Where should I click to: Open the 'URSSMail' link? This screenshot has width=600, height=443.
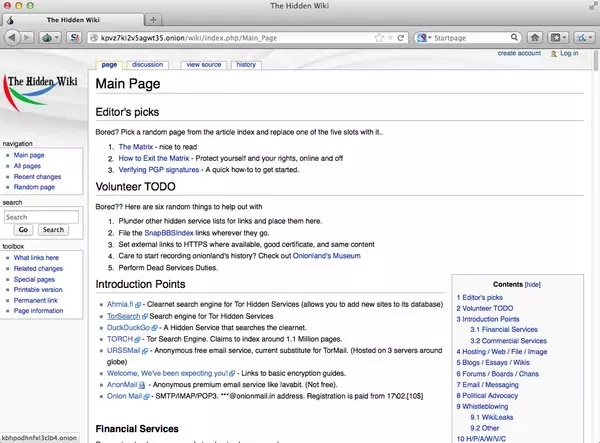124,350
